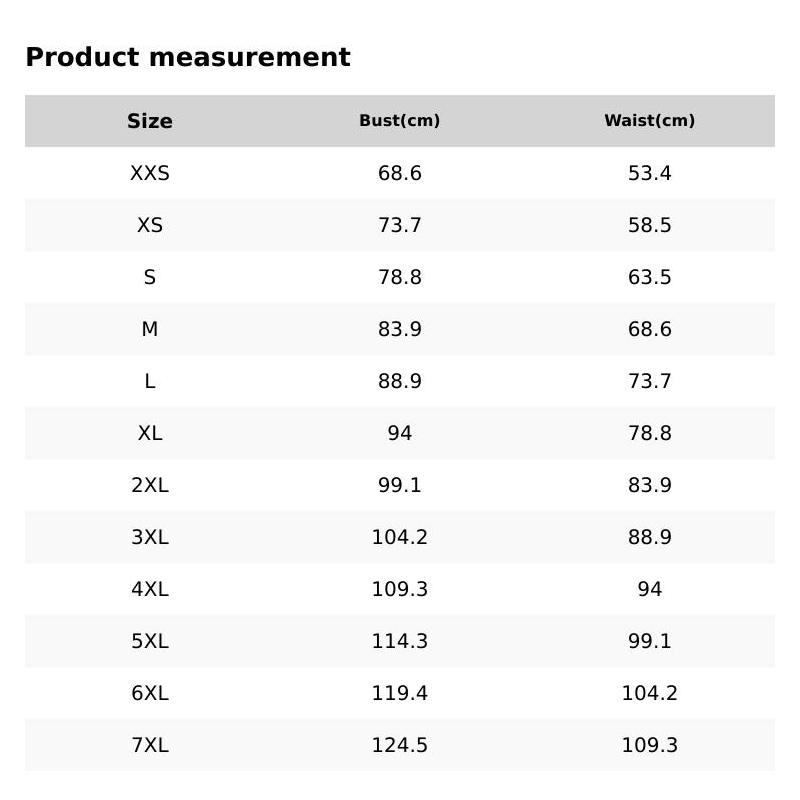Select the XS size label
Viewport: 800px width, 800px height.
(x=150, y=225)
